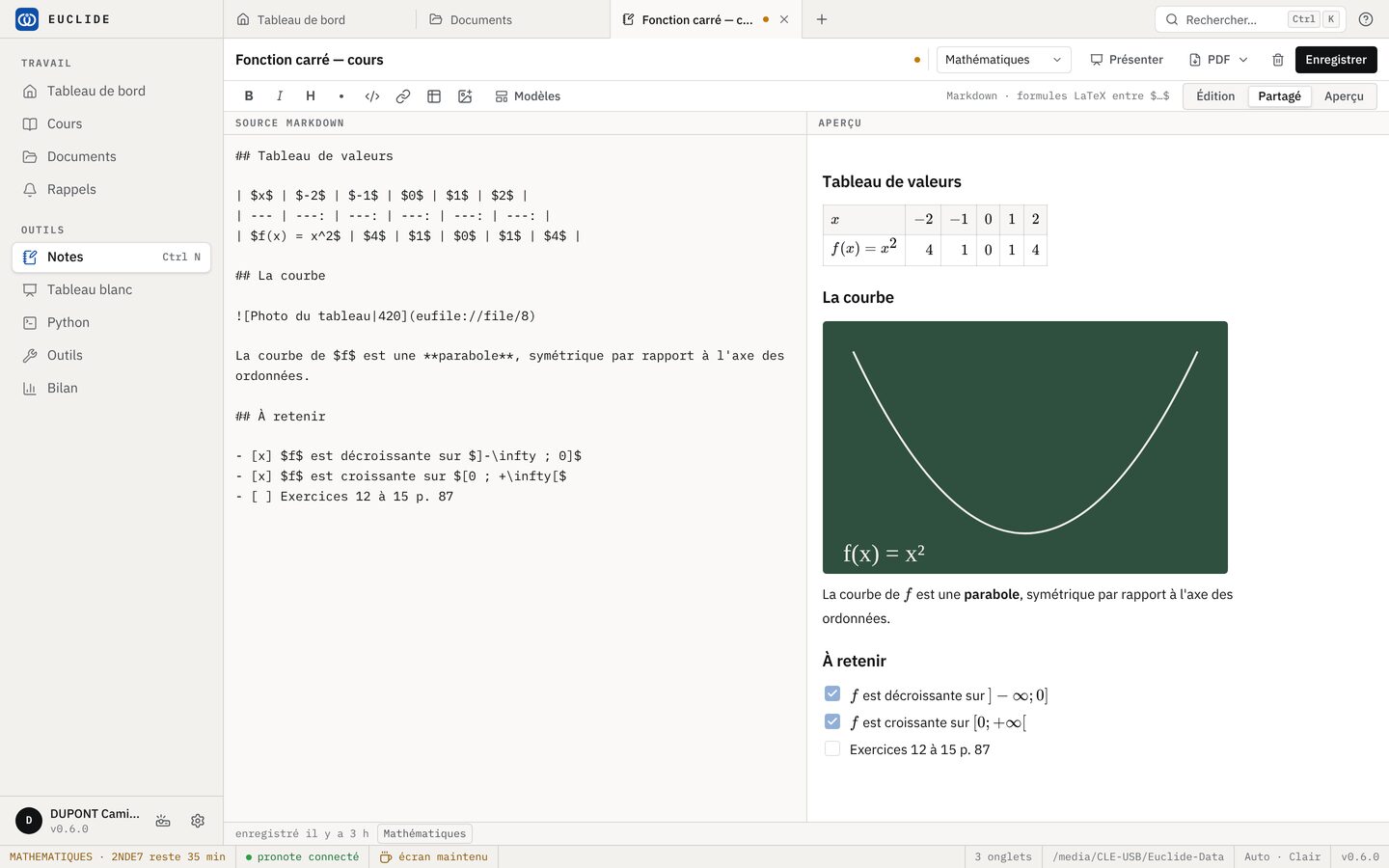Open Rappels in the sidebar
The width and height of the screenshot is (1389, 868).
click(112, 189)
